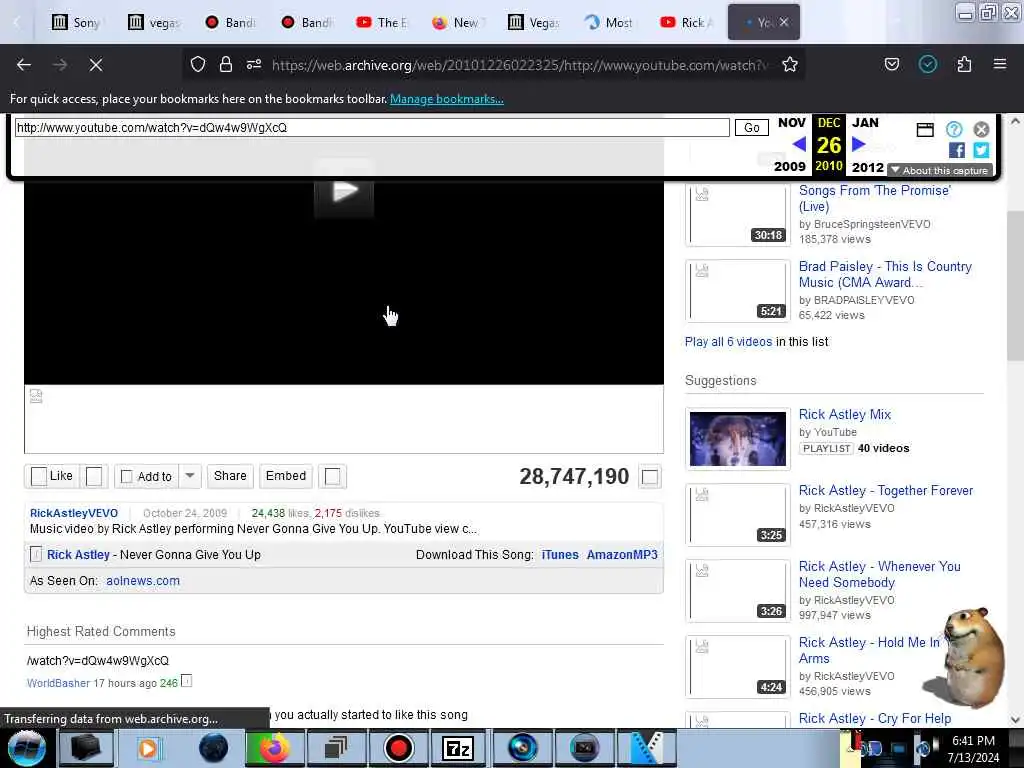Click the Share button
The image size is (1024, 768).
[230, 476]
